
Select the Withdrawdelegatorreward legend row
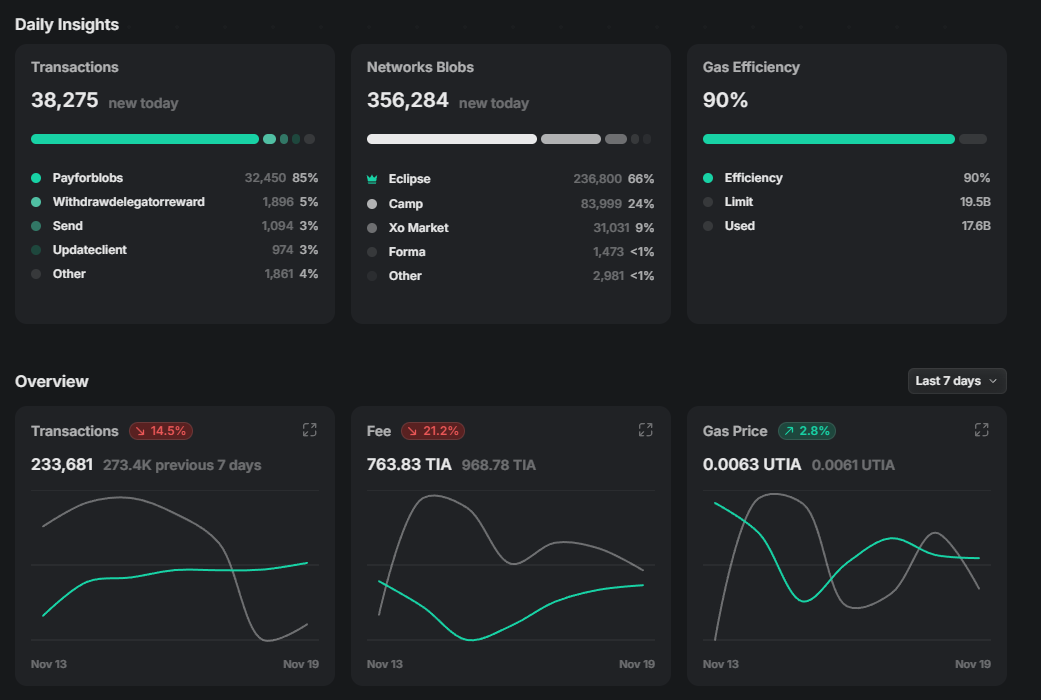pyautogui.click(x=128, y=202)
